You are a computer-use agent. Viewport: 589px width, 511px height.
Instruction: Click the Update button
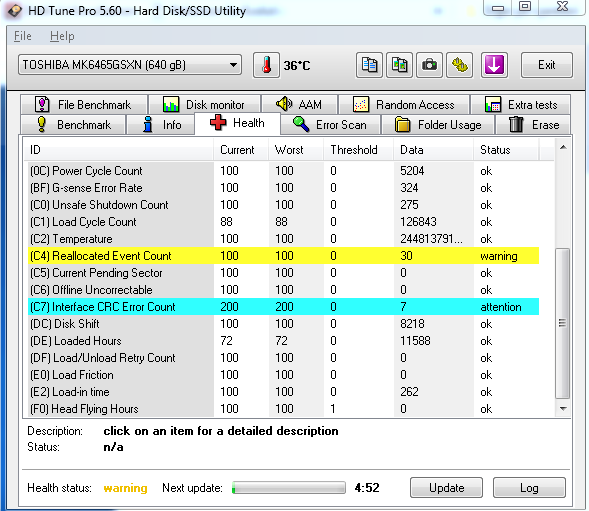446,488
